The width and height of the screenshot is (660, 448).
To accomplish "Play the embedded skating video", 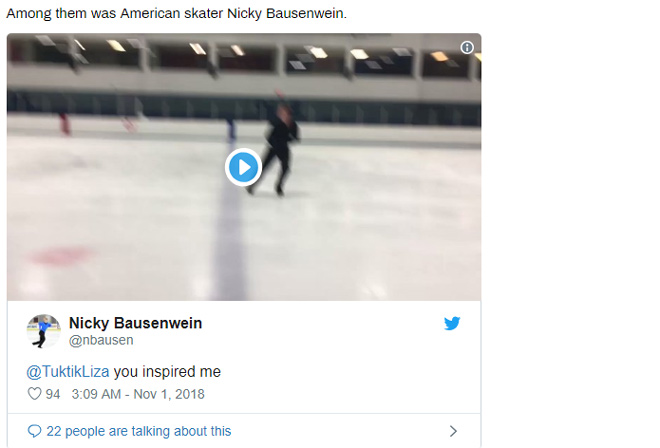I will coord(243,167).
